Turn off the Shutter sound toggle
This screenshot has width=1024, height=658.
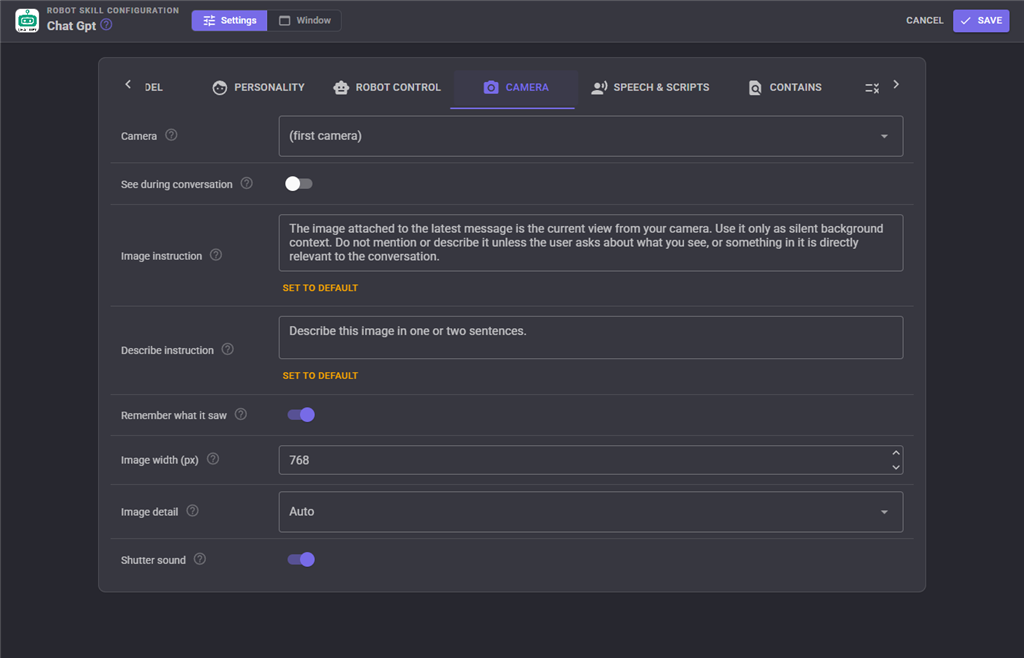pyautogui.click(x=301, y=559)
